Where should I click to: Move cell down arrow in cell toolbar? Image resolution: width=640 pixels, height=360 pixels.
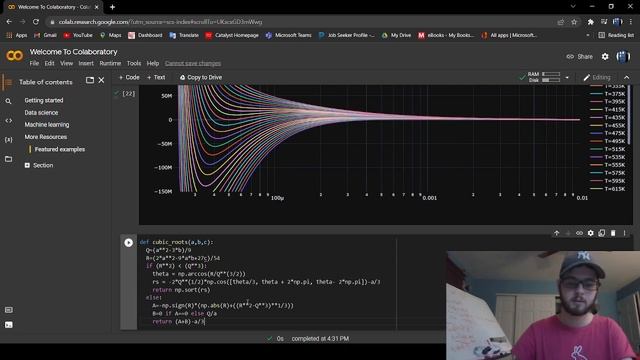point(568,233)
